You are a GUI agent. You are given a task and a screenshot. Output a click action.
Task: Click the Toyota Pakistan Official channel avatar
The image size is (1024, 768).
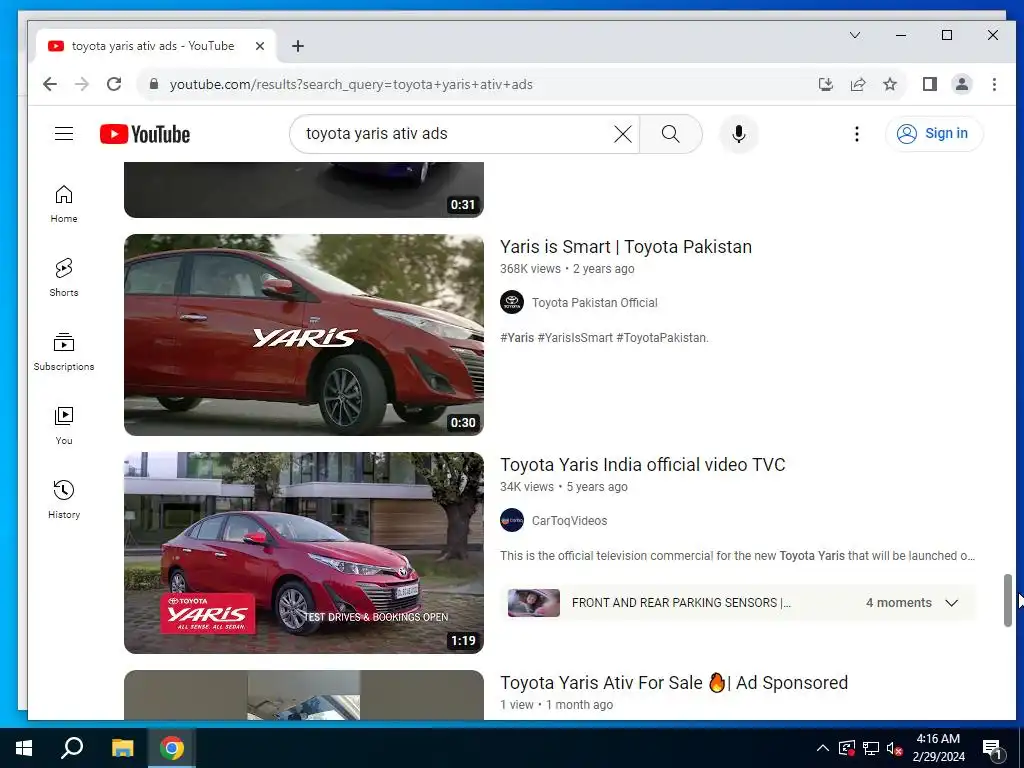click(x=512, y=302)
